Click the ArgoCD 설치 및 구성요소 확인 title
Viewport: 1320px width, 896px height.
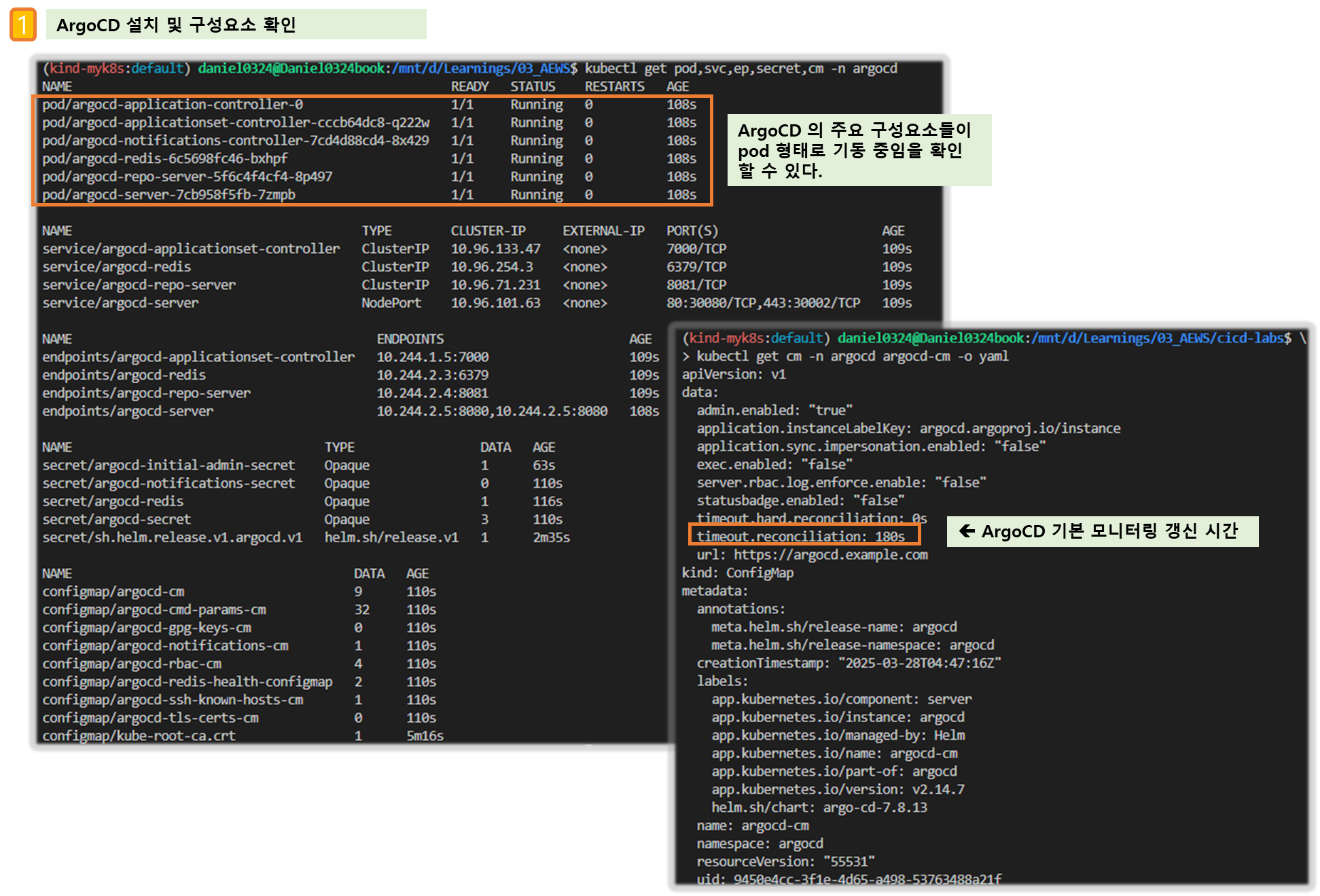point(177,25)
